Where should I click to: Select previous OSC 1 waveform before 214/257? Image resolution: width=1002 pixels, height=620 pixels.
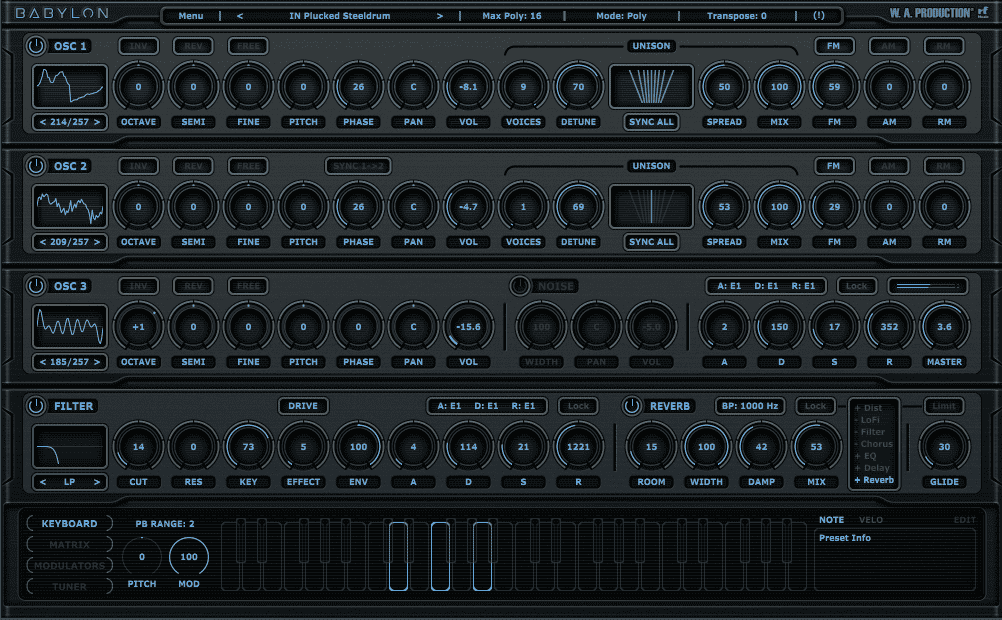[x=43, y=122]
